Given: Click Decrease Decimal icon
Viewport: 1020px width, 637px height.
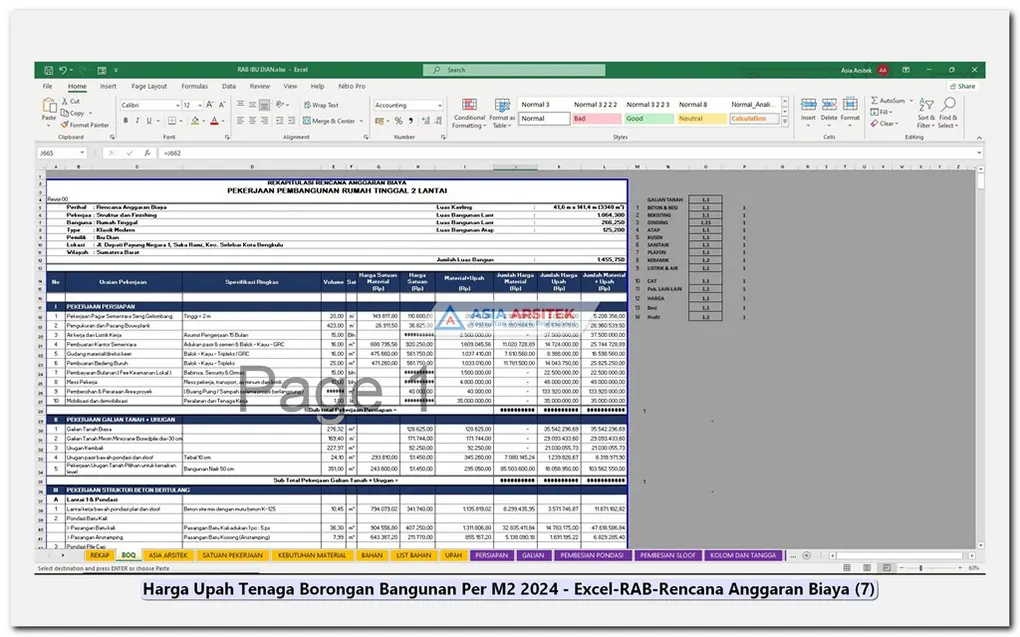Looking at the screenshot, I should pyautogui.click(x=438, y=121).
